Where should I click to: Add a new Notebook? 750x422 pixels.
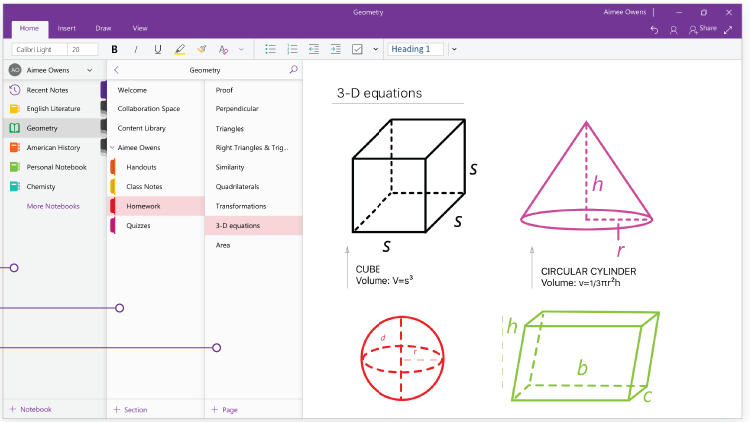(x=31, y=410)
